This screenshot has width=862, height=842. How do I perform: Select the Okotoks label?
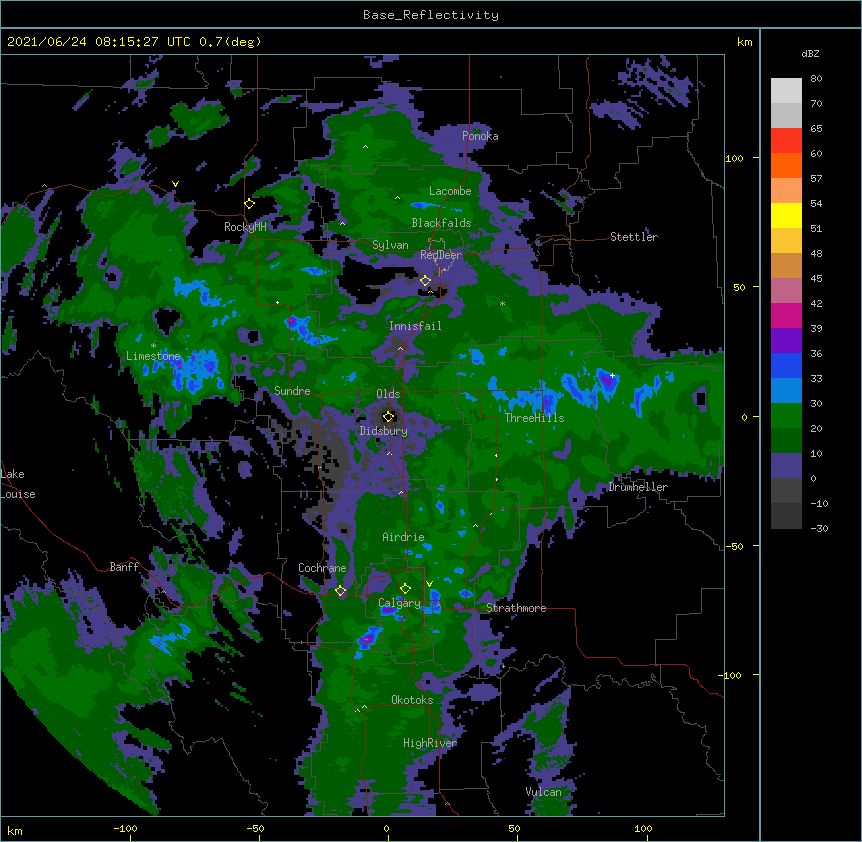412,700
